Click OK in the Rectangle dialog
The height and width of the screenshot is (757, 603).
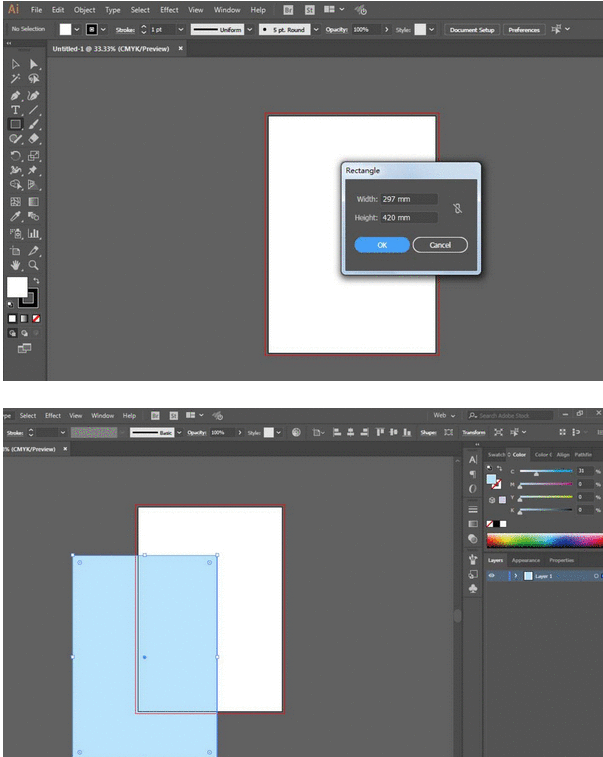tap(381, 245)
